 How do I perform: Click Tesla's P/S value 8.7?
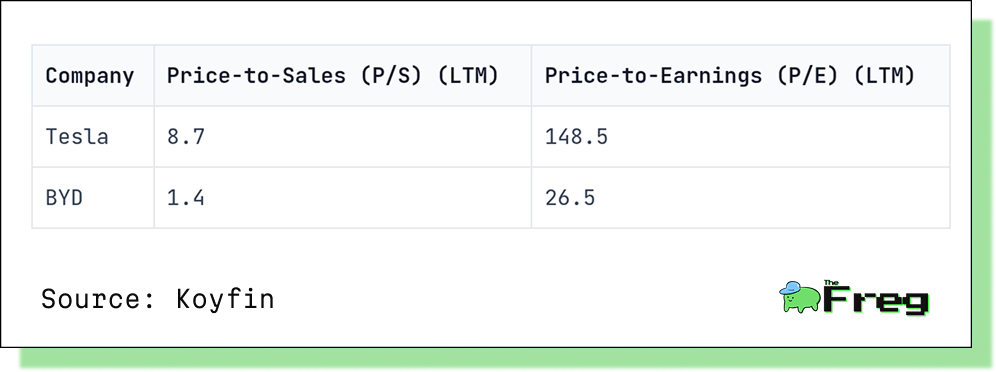click(185, 136)
